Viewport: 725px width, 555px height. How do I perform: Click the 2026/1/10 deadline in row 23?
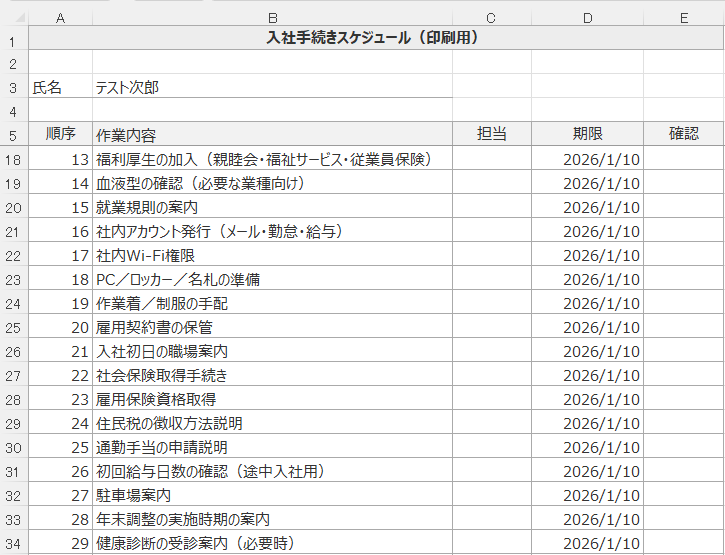click(587, 278)
